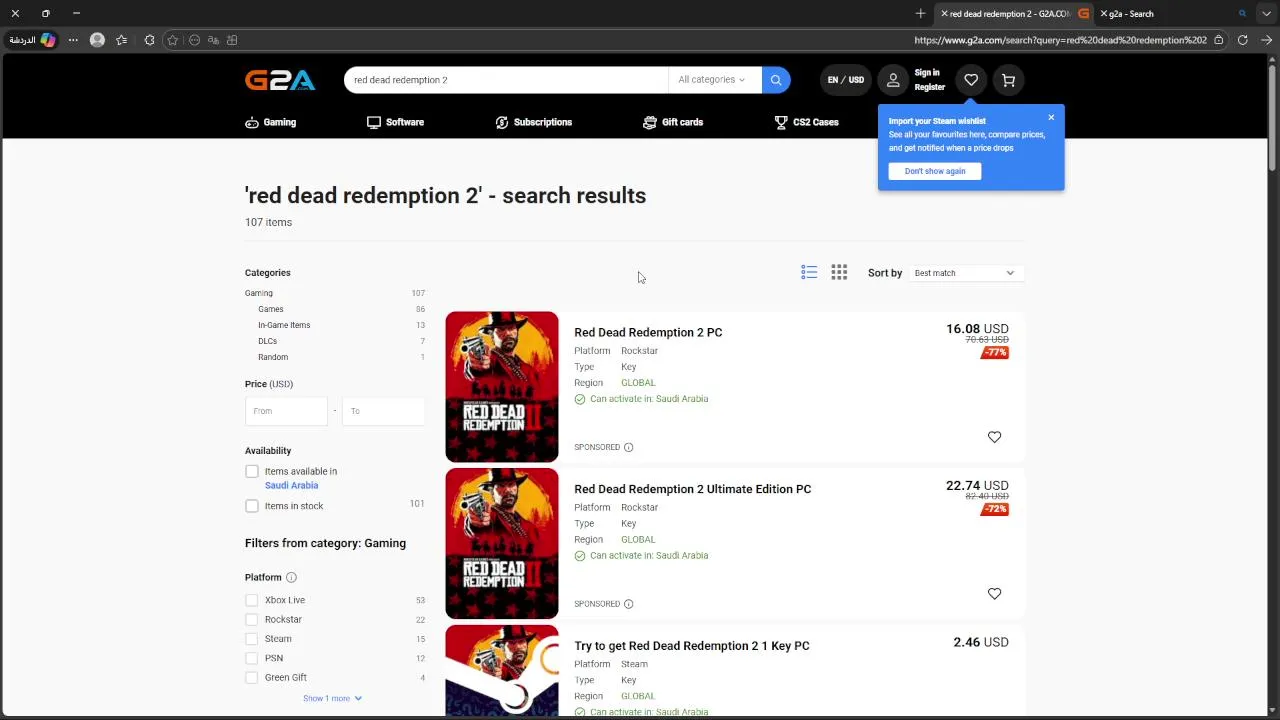Viewport: 1280px width, 720px height.
Task: Enable Green Gift platform filter
Action: 251,677
